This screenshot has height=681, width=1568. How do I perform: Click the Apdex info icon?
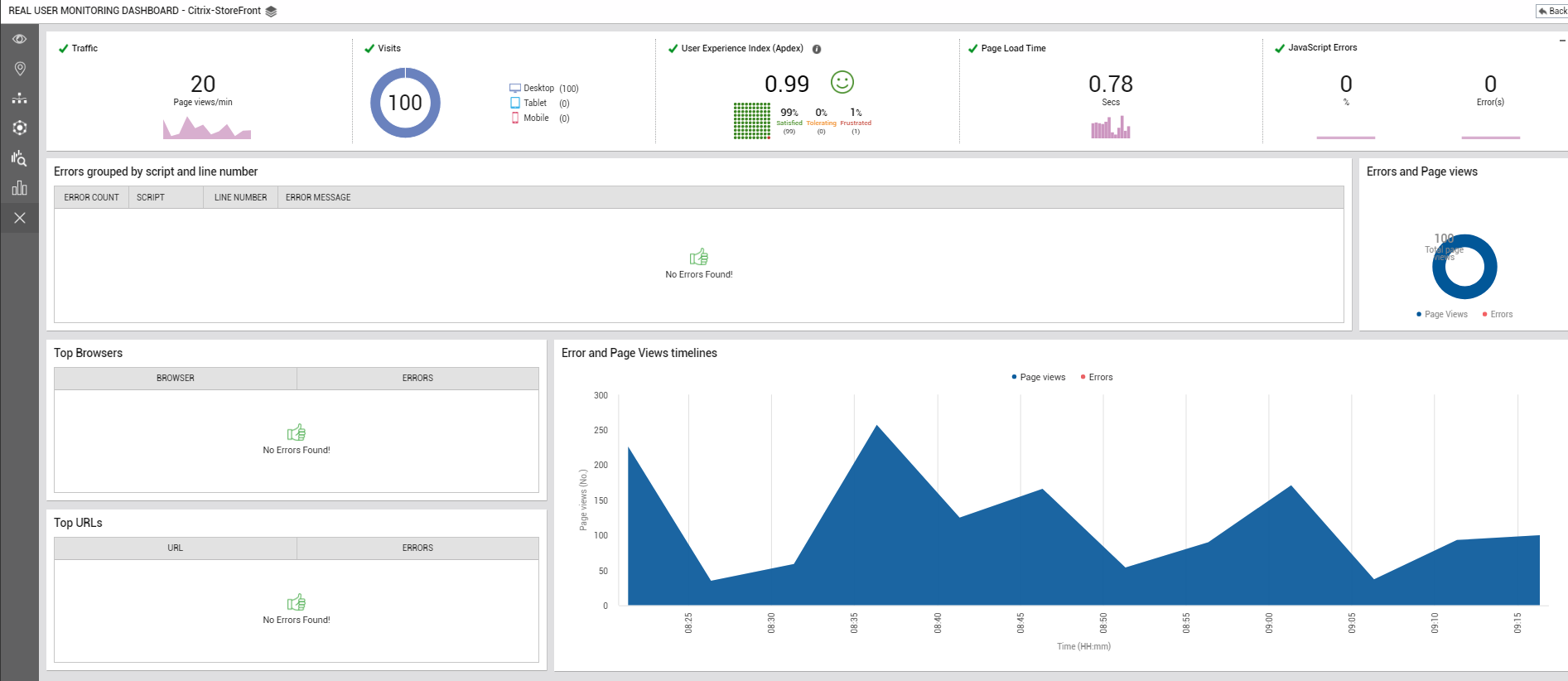817,49
